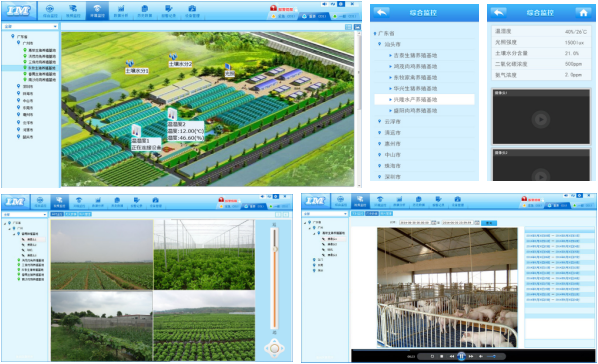Click the PTZ direction pad below zoom slider
598x364 pixels.
tap(274, 348)
